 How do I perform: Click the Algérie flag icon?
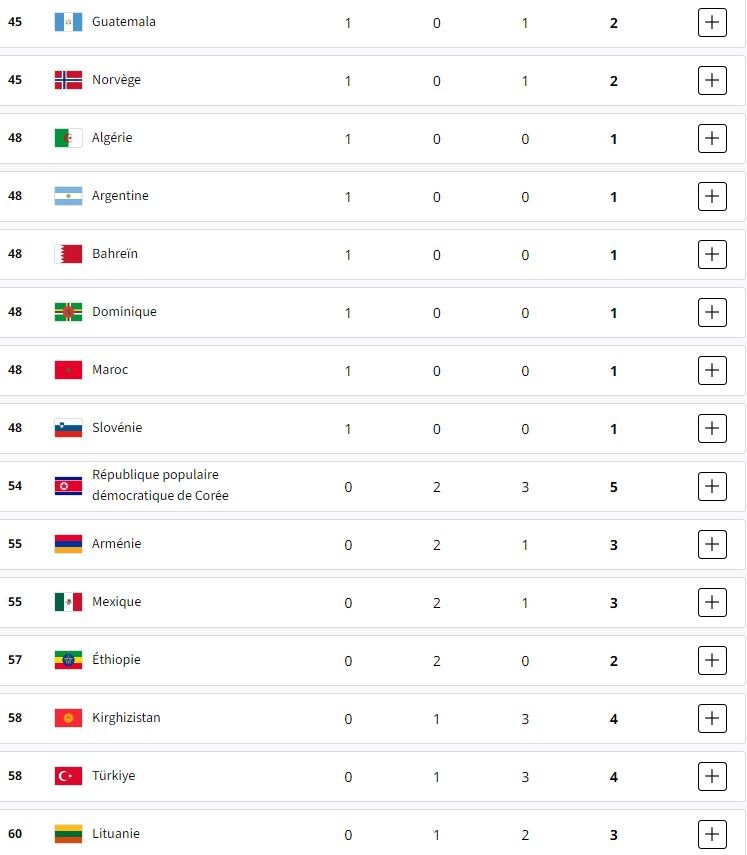pyautogui.click(x=68, y=138)
